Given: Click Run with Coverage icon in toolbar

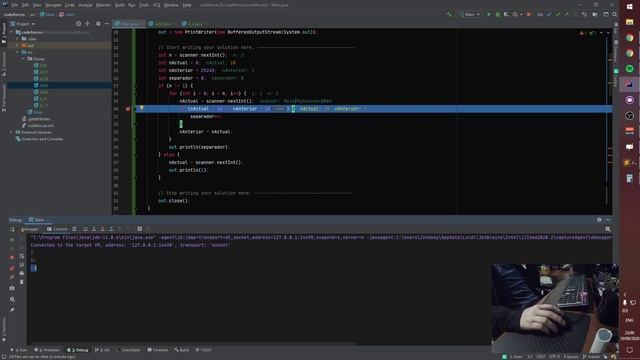Looking at the screenshot, I should click(x=506, y=14).
